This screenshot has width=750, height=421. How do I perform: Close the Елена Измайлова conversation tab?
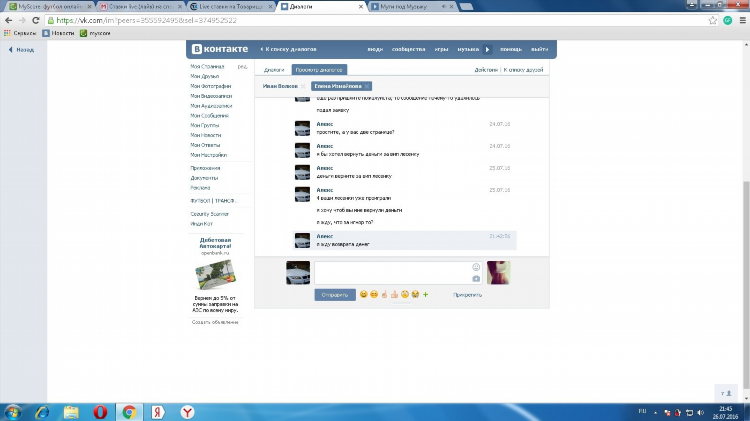pos(367,87)
